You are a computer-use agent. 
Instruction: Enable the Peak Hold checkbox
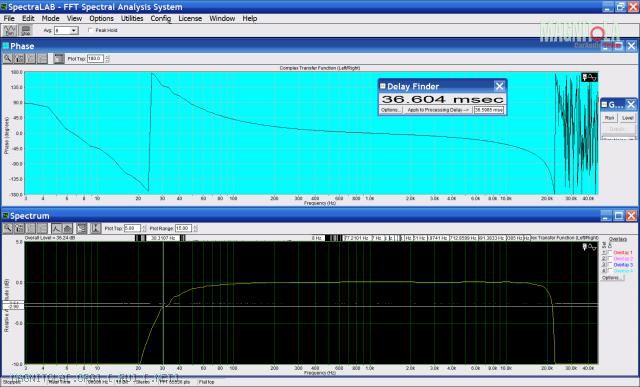click(90, 30)
